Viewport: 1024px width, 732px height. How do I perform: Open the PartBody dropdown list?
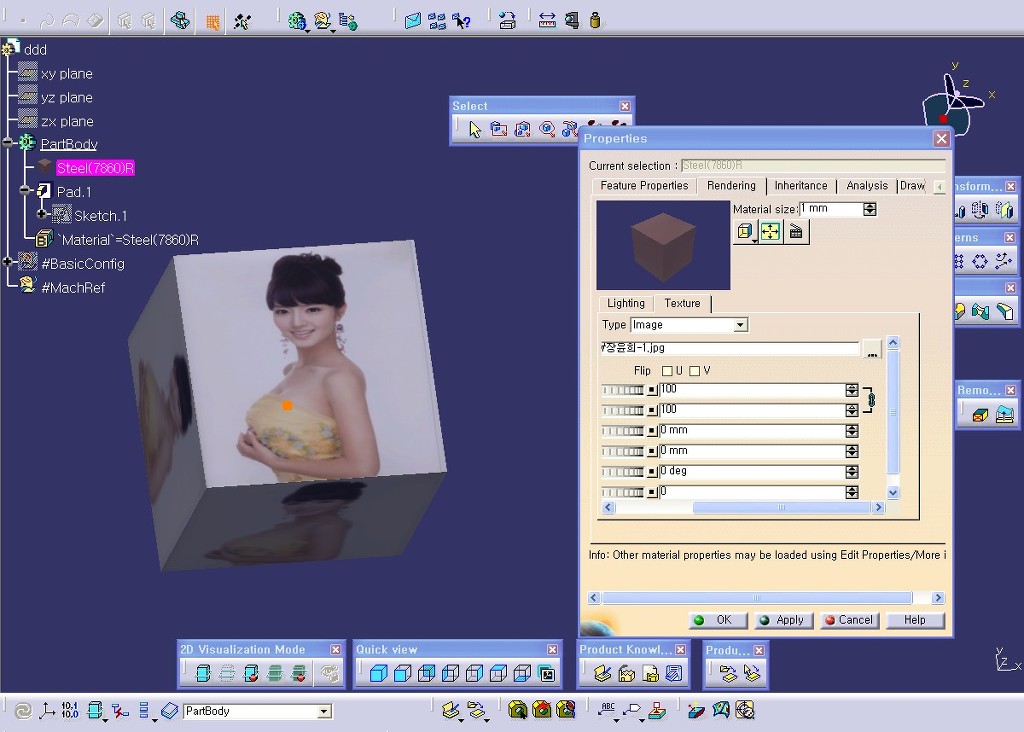tap(324, 711)
